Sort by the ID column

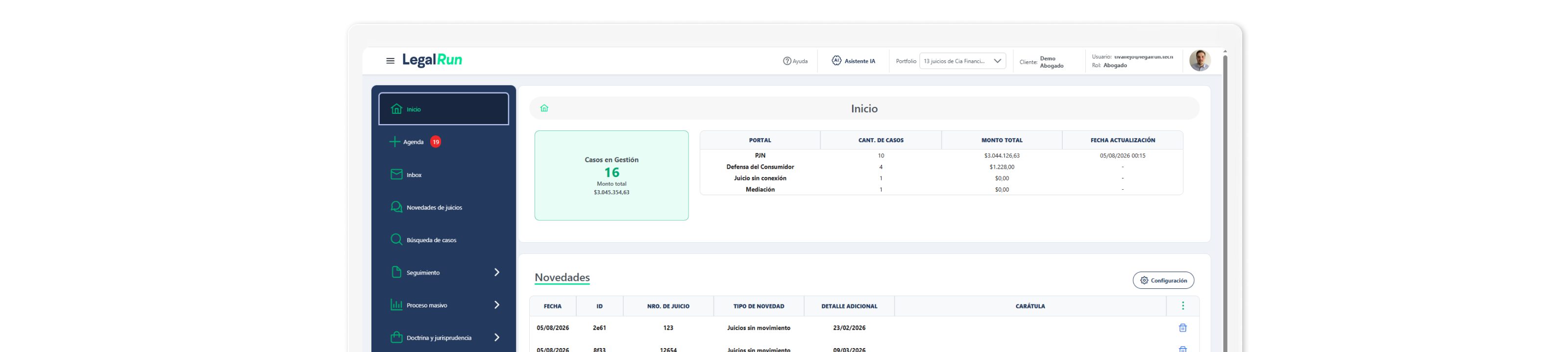(600, 306)
